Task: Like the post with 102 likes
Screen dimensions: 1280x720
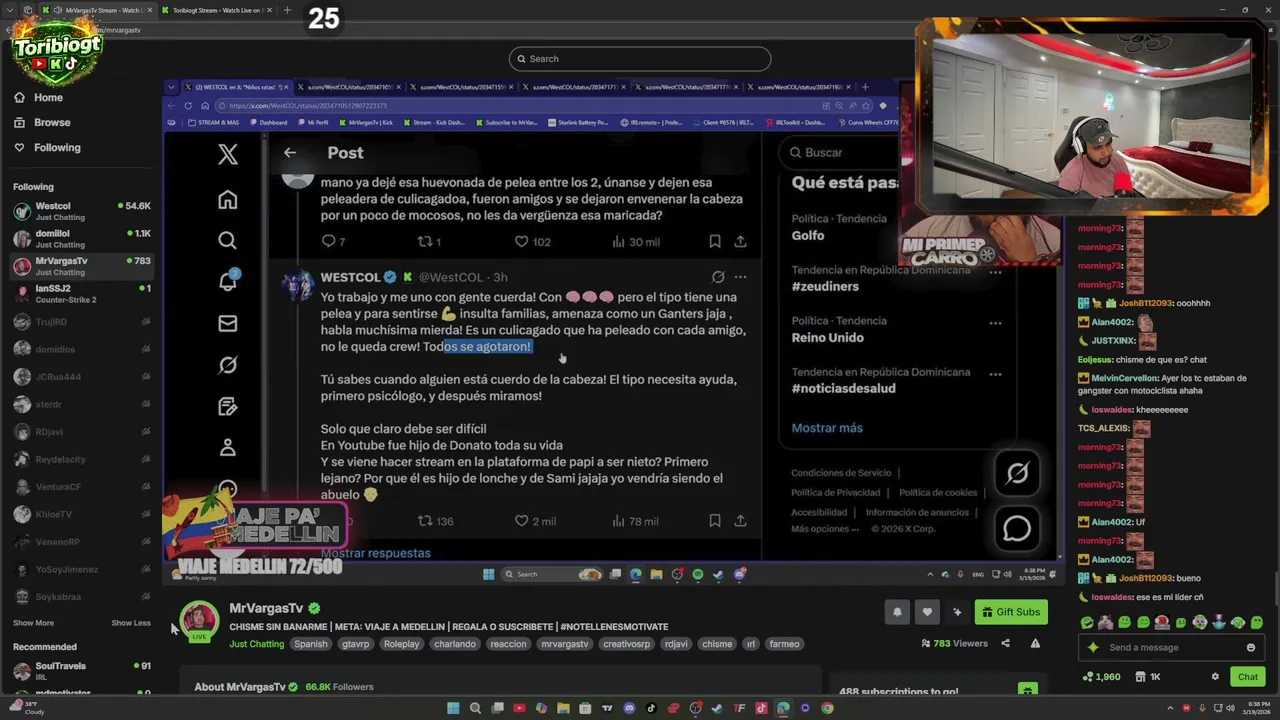Action: (521, 241)
